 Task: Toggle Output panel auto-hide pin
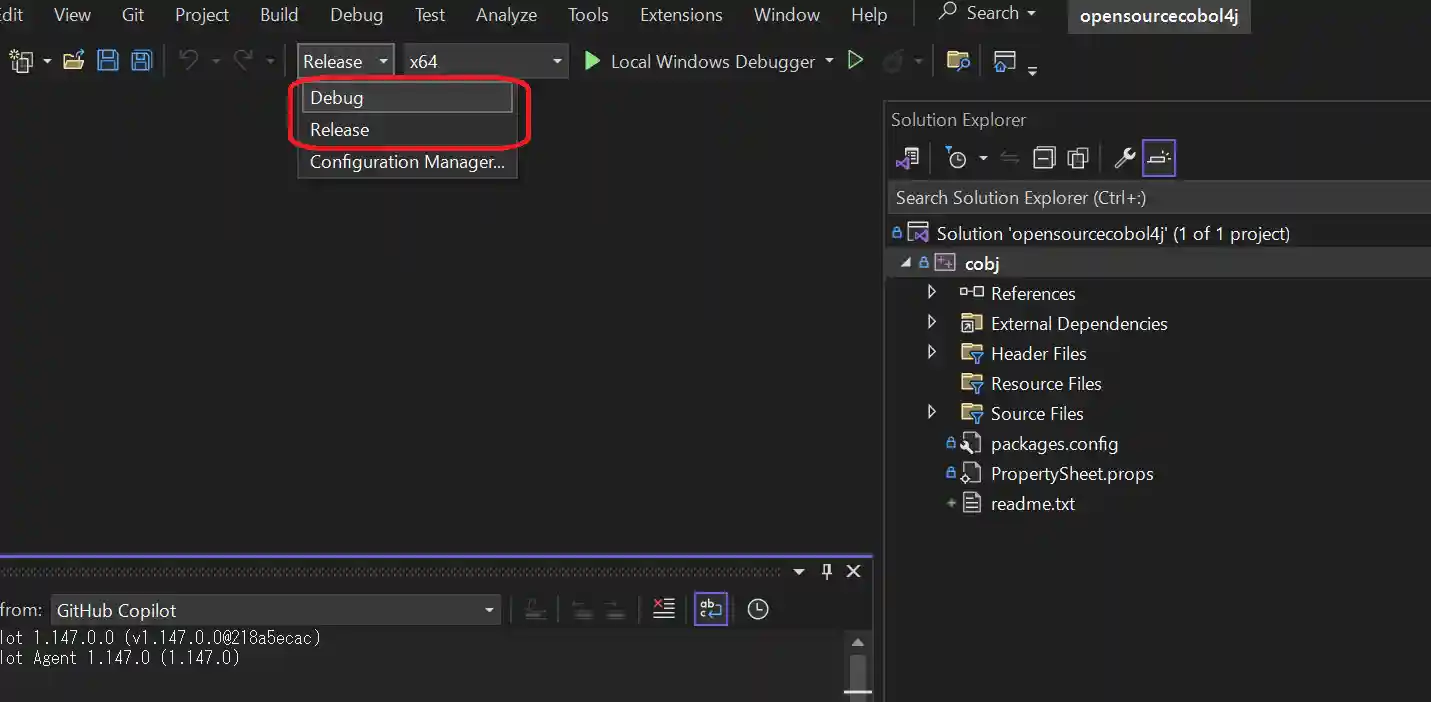tap(826, 571)
